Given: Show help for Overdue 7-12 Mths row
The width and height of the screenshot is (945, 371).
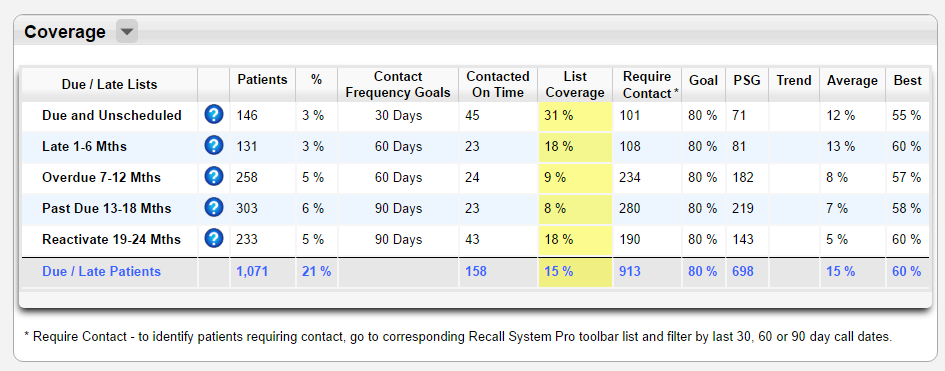Looking at the screenshot, I should 214,176.
